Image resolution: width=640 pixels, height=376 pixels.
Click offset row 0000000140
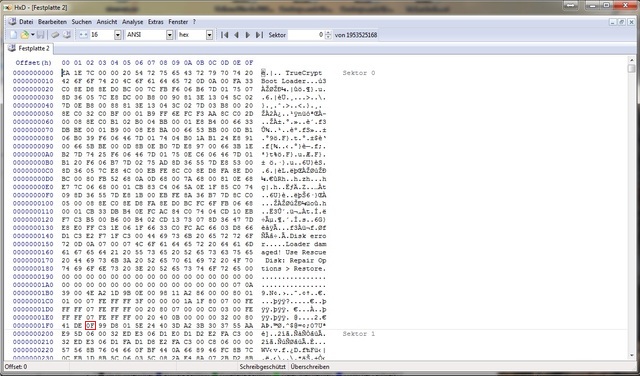coord(33,236)
